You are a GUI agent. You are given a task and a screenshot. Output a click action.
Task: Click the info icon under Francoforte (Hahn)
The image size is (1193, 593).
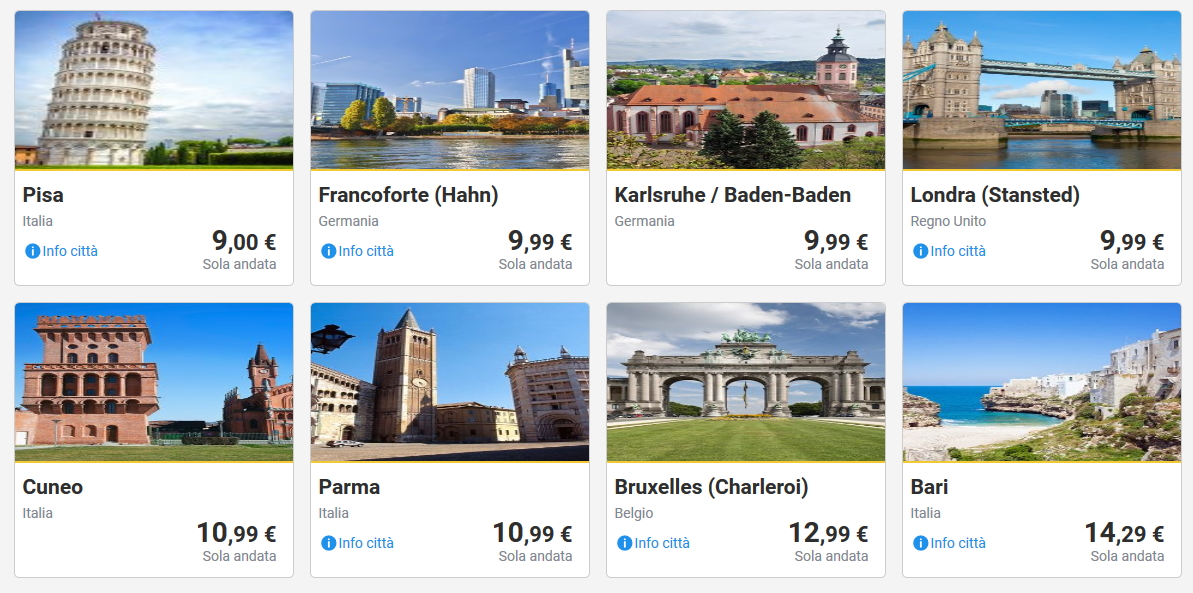(329, 251)
